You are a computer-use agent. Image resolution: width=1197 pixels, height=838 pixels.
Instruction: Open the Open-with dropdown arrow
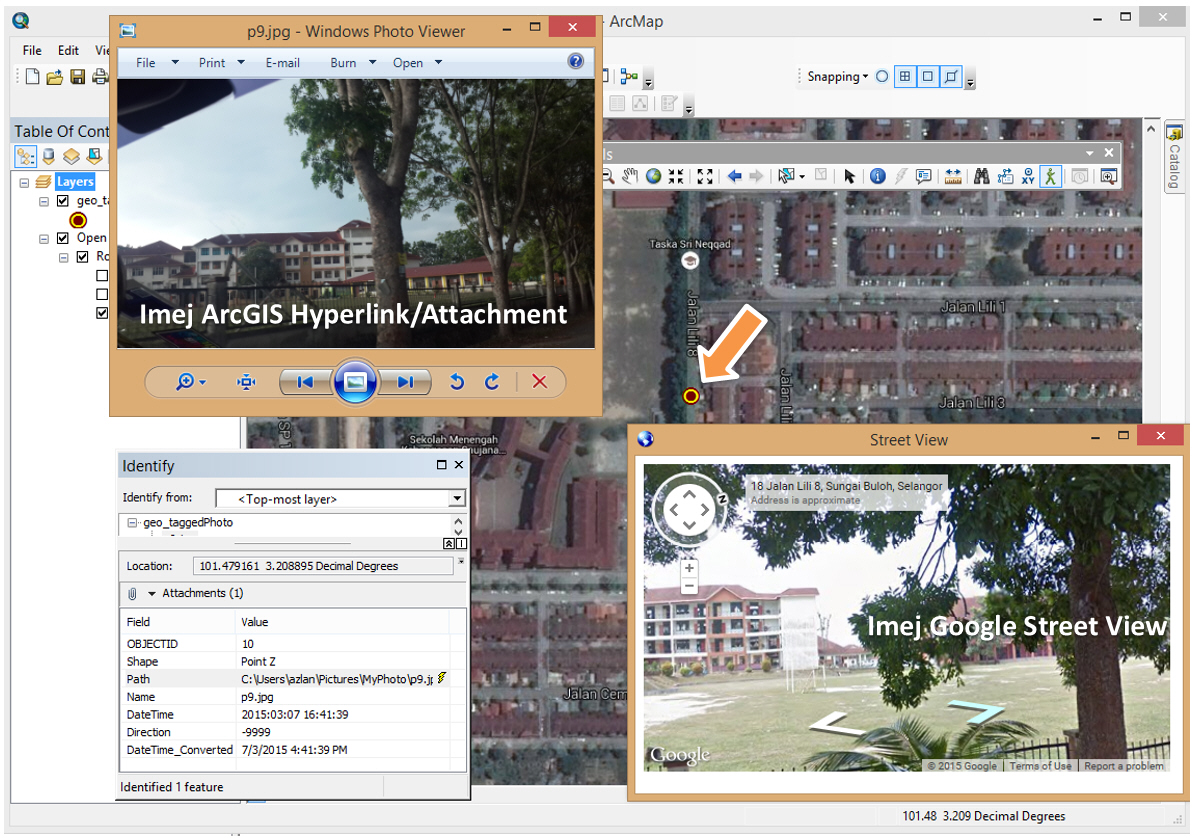(438, 63)
